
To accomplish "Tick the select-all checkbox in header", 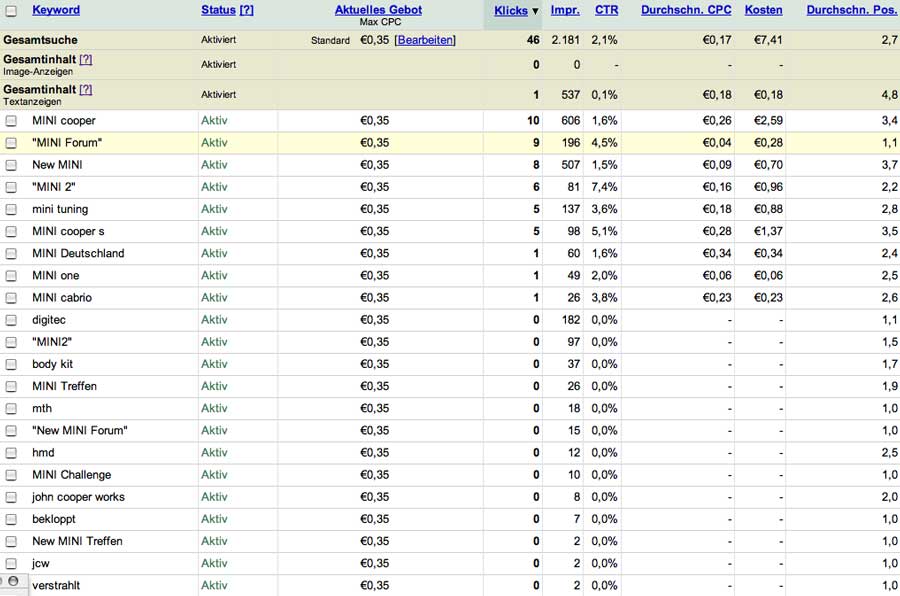I will click(11, 10).
